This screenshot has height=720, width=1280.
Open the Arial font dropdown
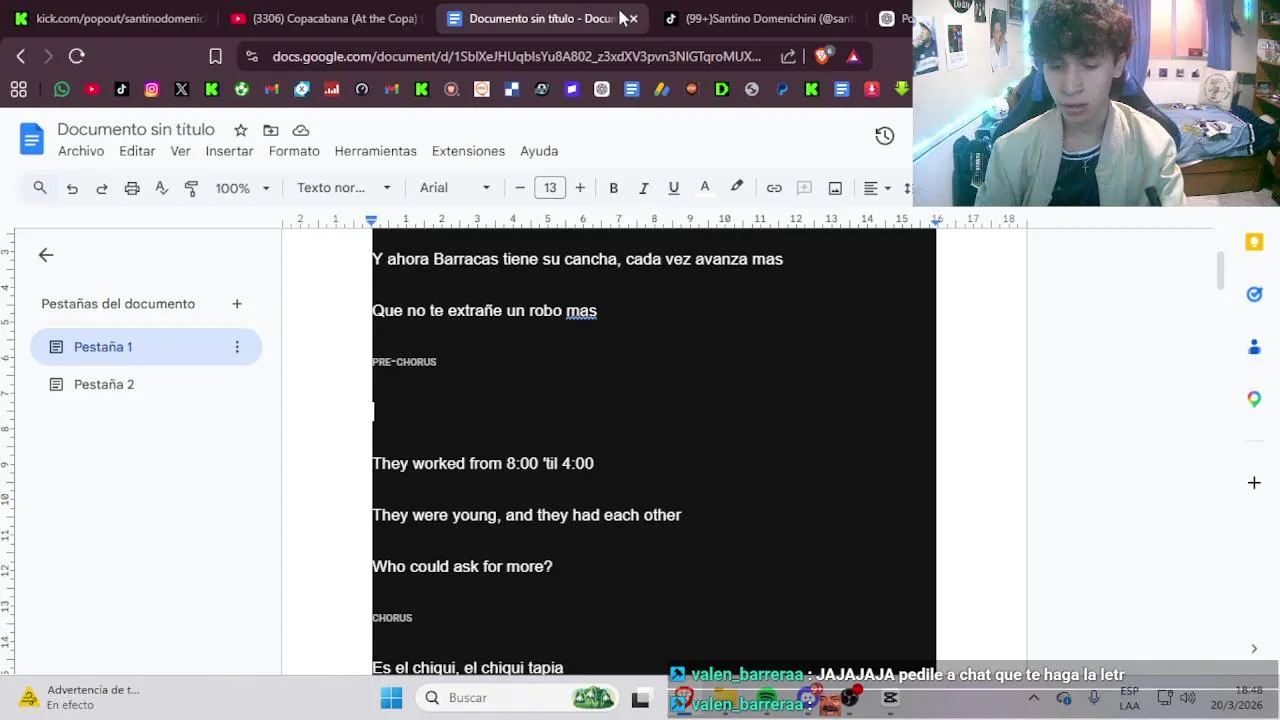(x=455, y=188)
